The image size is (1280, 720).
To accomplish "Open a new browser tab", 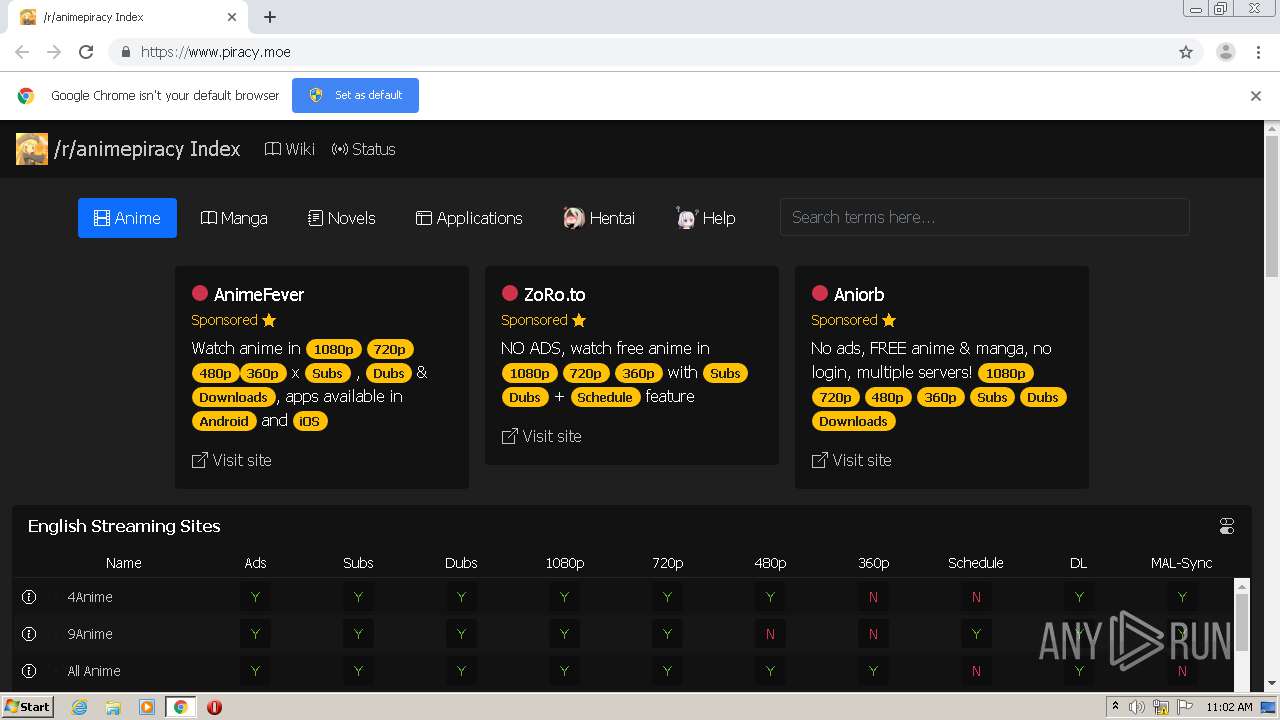I will pos(270,17).
